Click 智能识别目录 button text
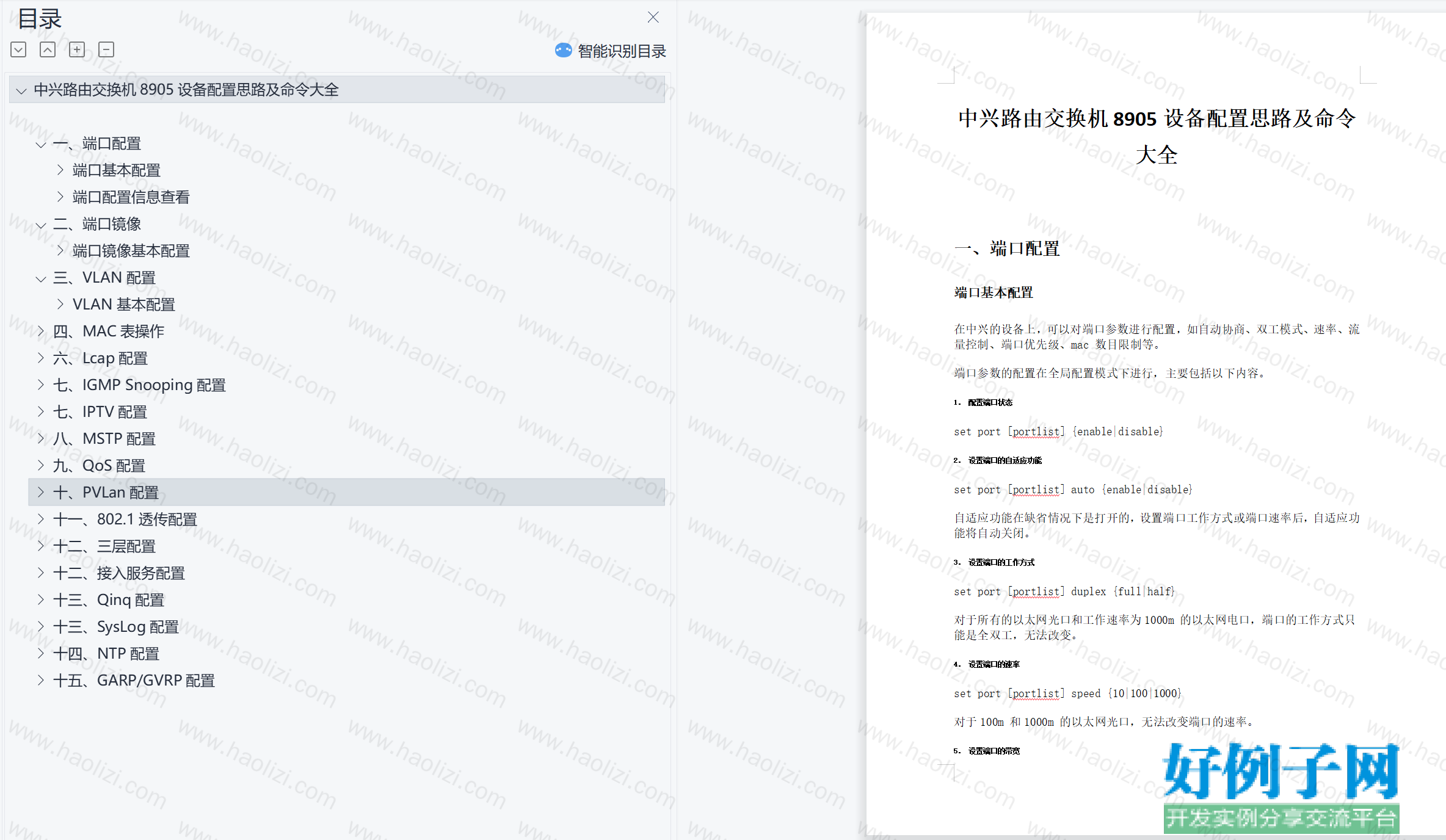 pos(622,51)
